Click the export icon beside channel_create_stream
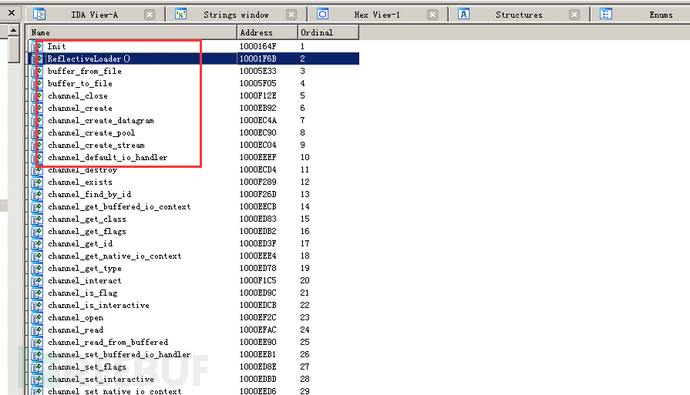Viewport: 690px width, 395px height. [37, 145]
